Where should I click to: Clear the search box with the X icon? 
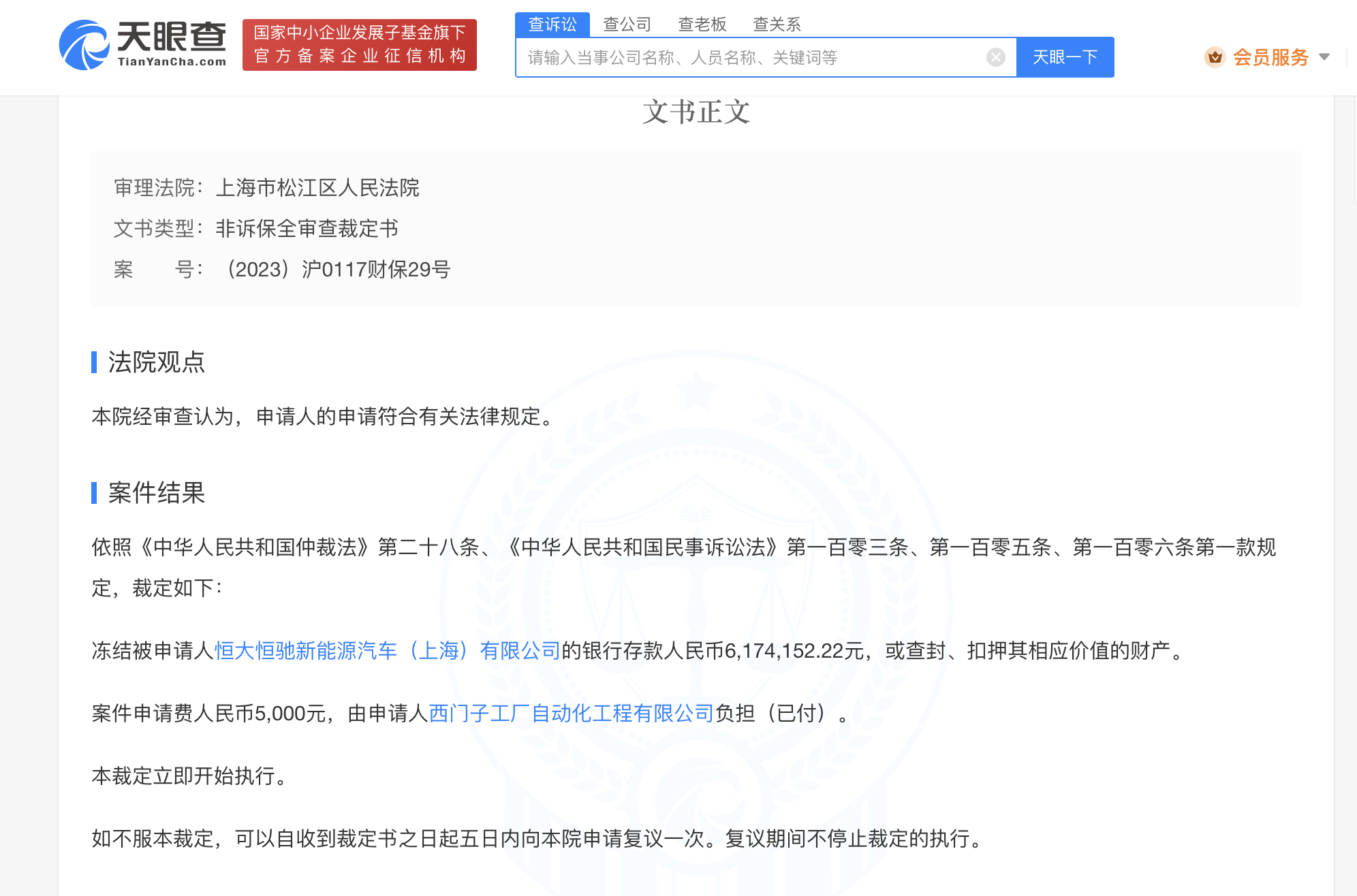pos(995,57)
